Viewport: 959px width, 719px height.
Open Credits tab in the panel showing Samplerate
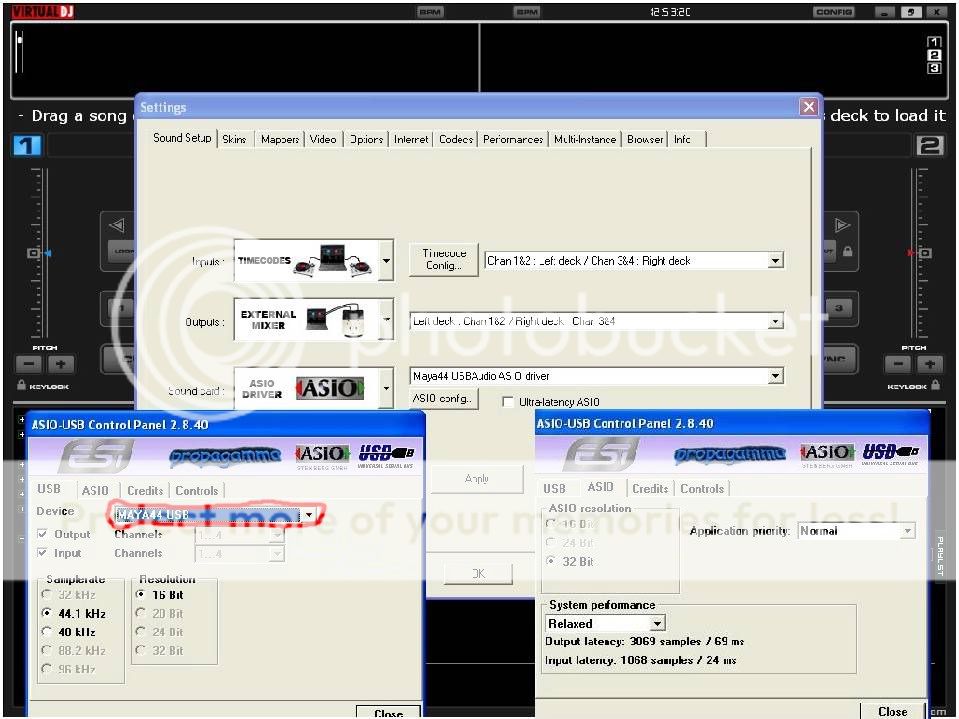click(145, 490)
